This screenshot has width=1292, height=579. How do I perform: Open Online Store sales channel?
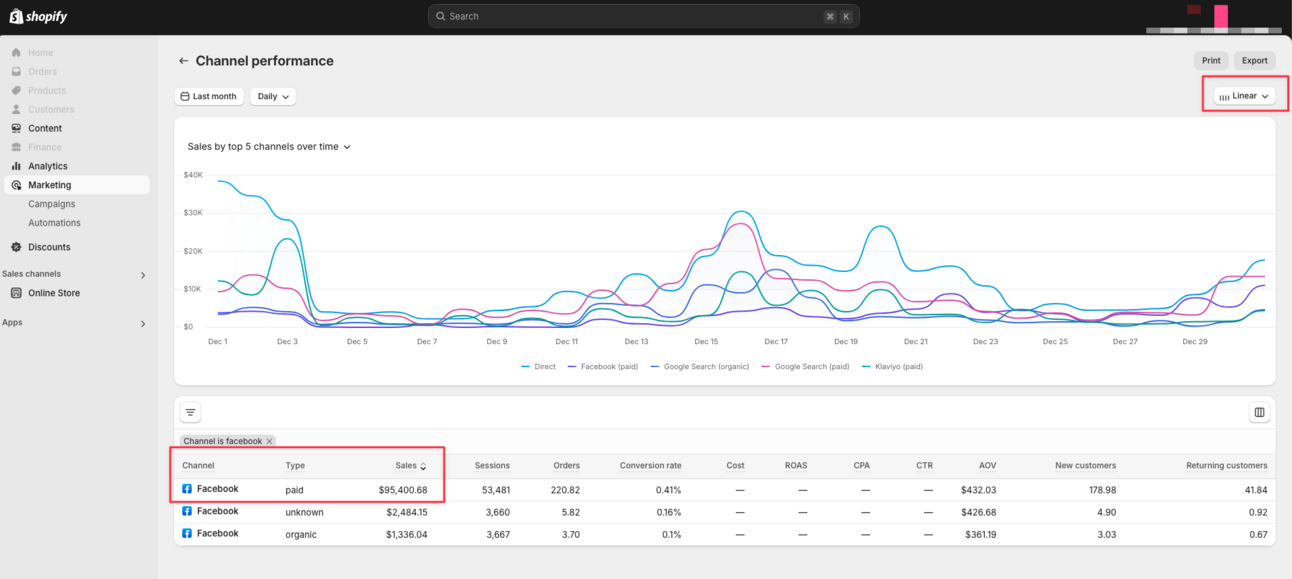[54, 293]
